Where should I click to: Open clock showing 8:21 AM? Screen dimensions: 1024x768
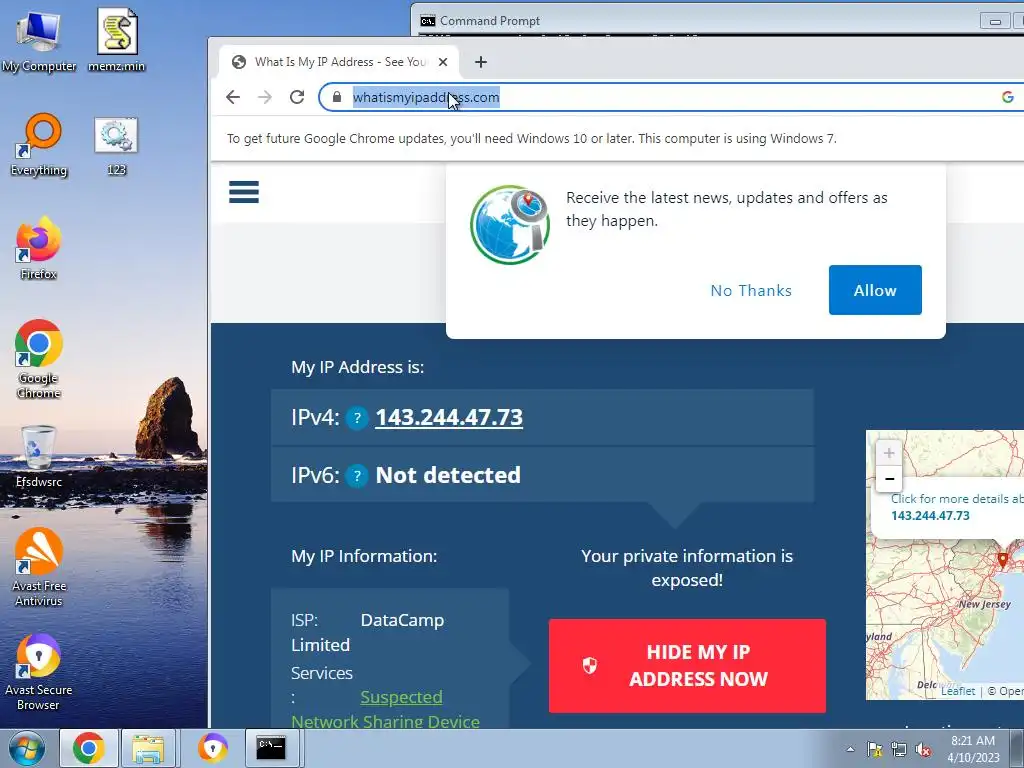tap(973, 749)
